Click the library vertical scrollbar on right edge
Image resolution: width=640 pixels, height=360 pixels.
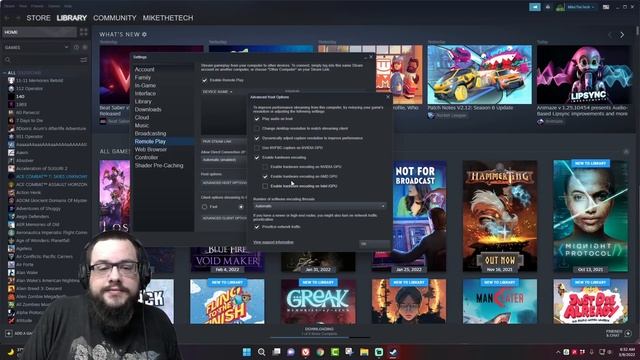point(638,31)
